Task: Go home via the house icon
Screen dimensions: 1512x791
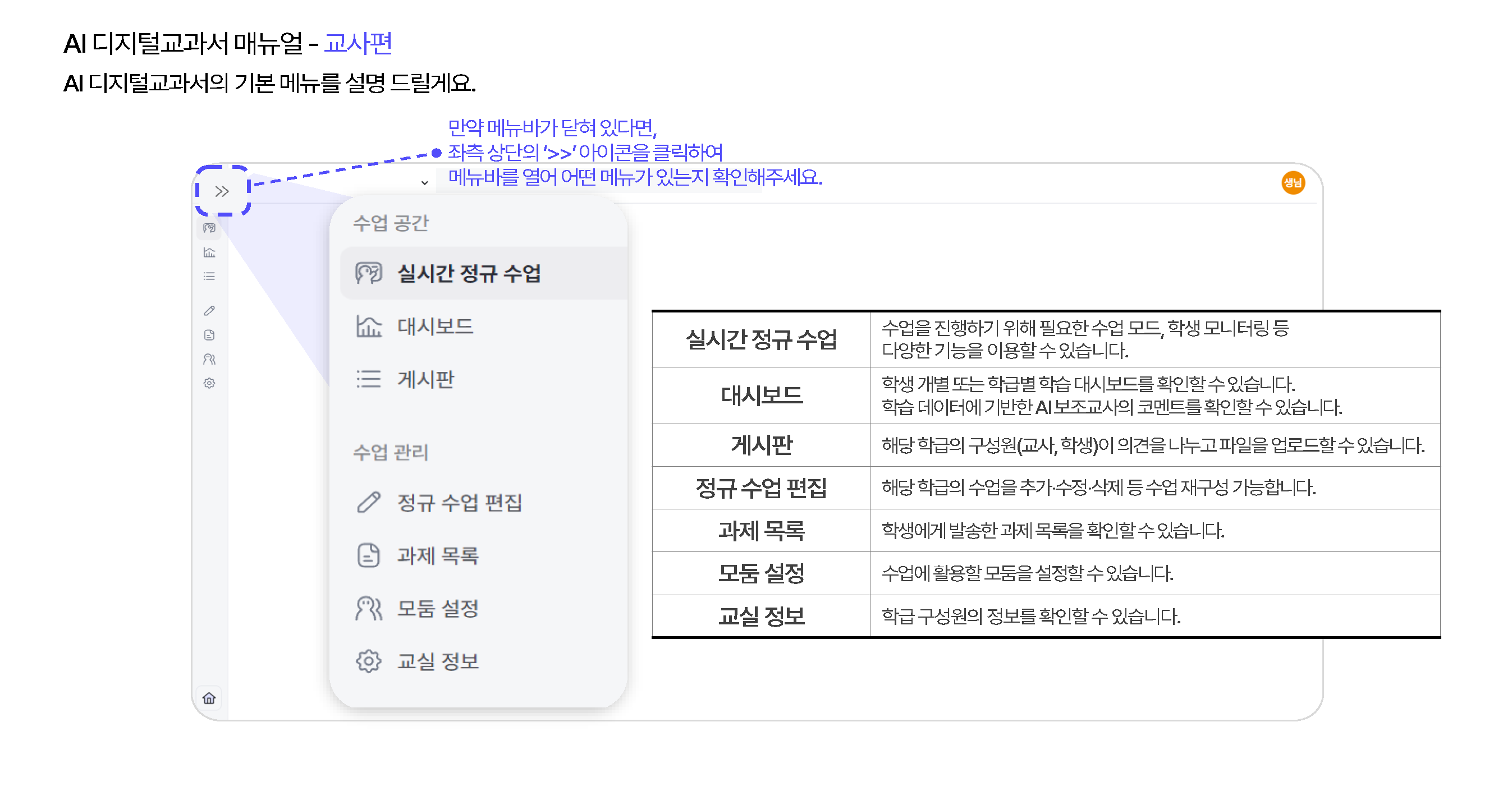Action: (209, 698)
